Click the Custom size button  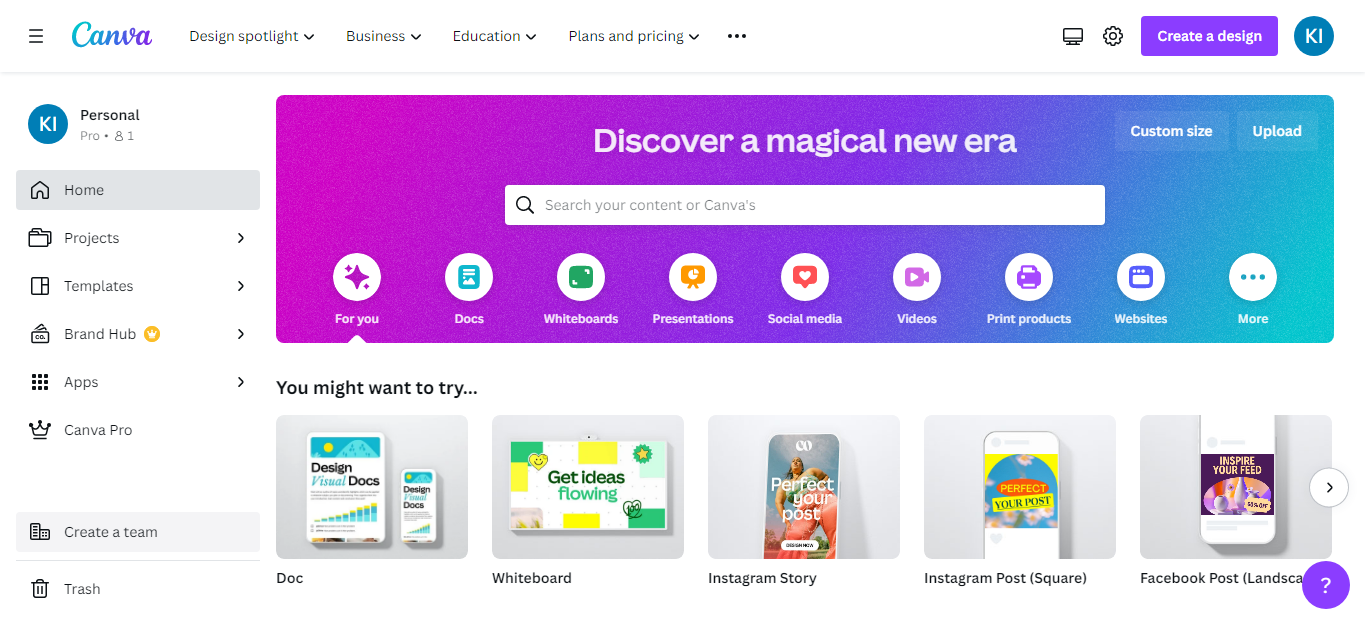[x=1171, y=131]
